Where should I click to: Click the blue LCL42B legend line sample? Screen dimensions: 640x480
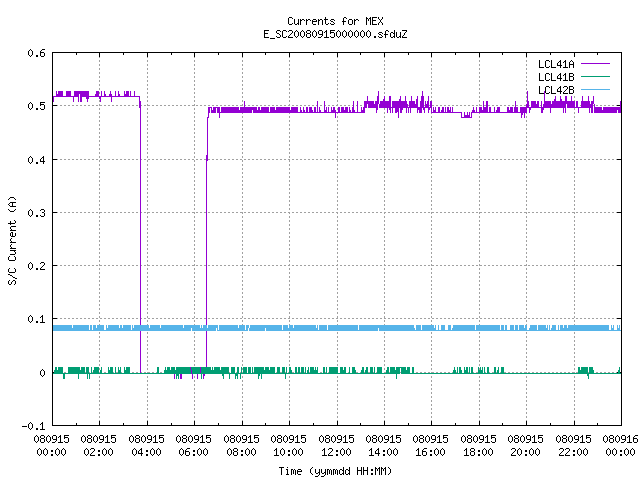pos(595,89)
